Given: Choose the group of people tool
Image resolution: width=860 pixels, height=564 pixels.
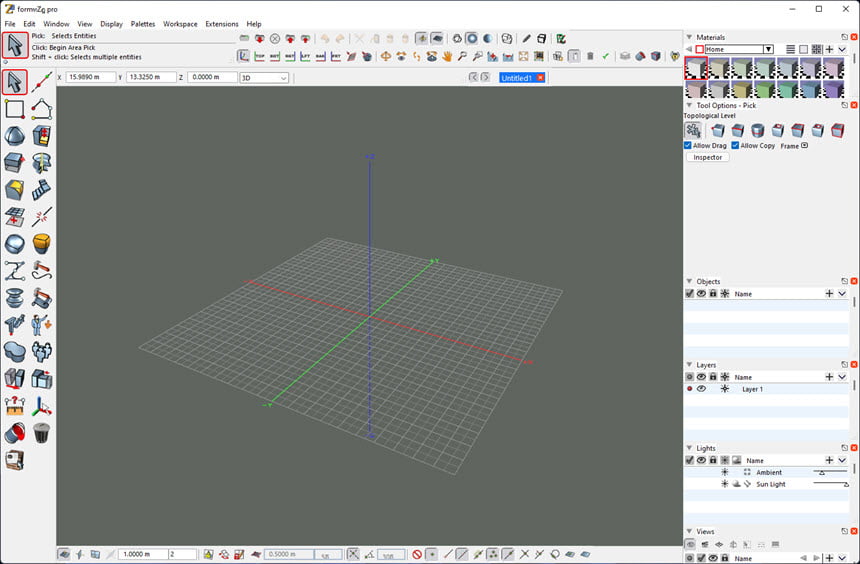Looking at the screenshot, I should pos(42,351).
